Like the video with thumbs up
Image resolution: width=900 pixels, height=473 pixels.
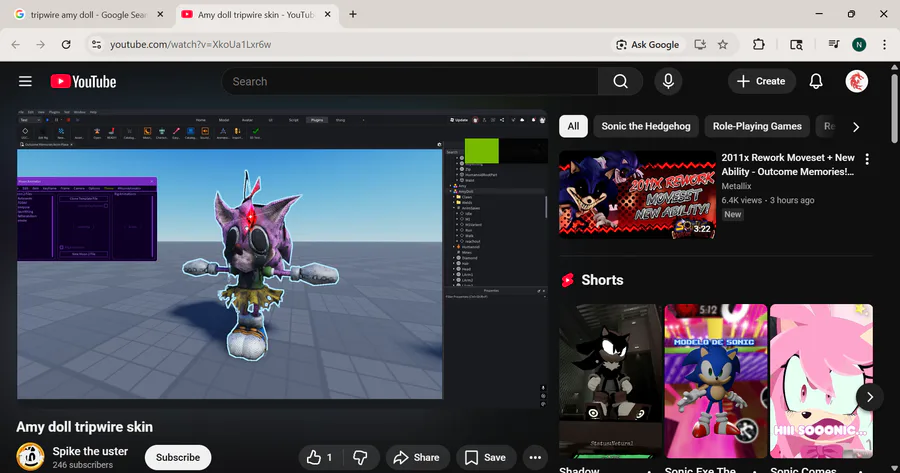tap(320, 458)
